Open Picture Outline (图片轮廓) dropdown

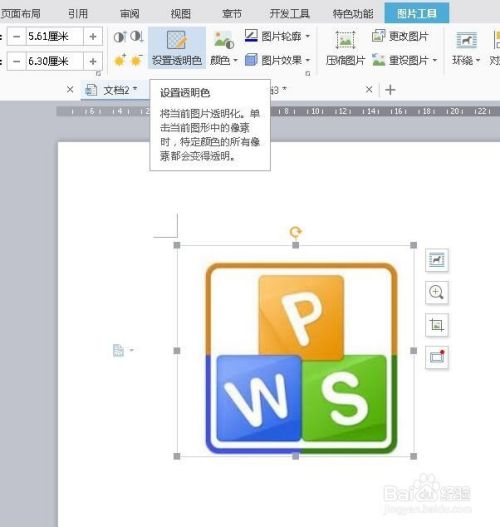pos(278,36)
